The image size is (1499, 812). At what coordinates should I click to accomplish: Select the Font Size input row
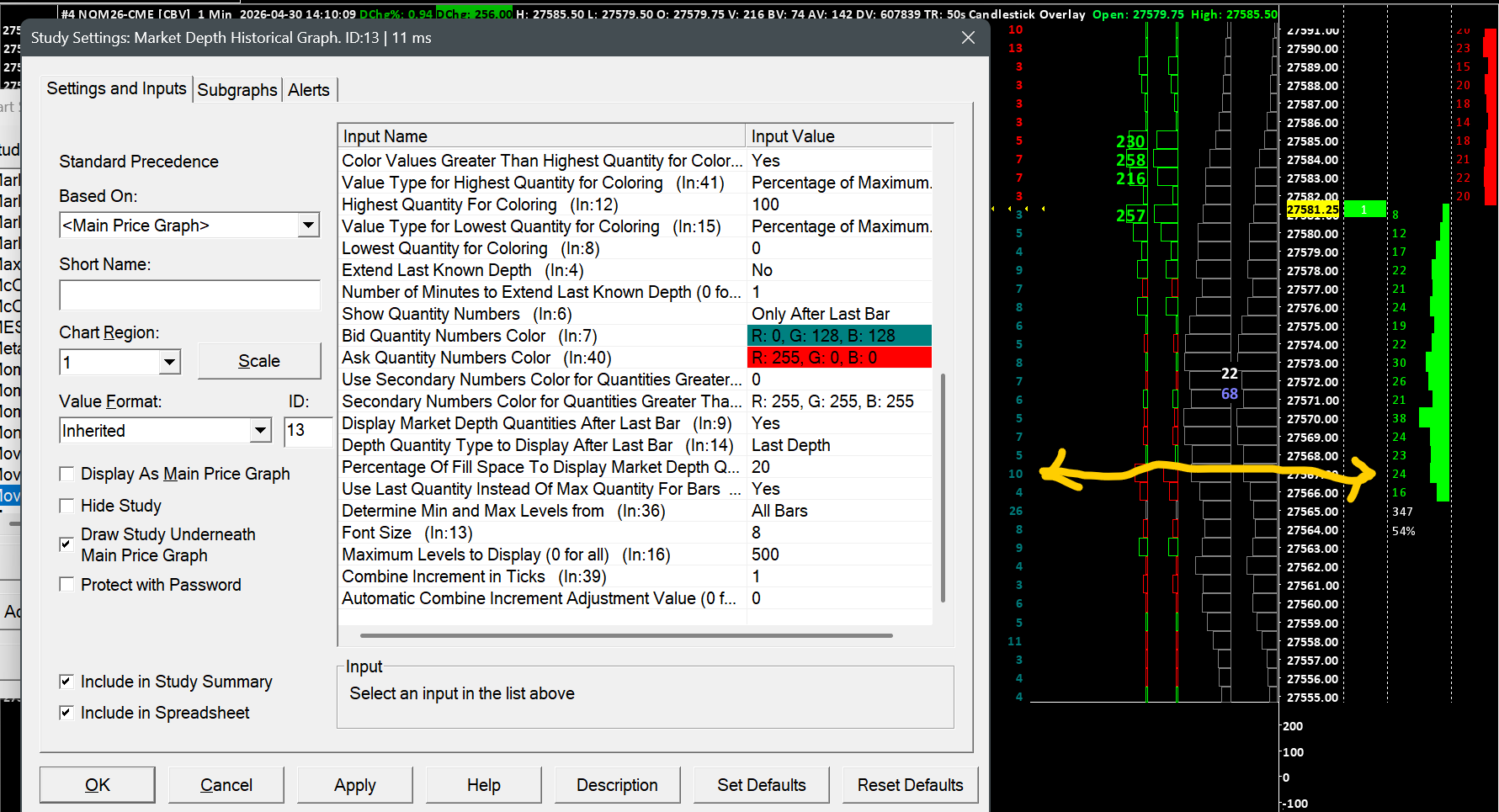pyautogui.click(x=635, y=533)
